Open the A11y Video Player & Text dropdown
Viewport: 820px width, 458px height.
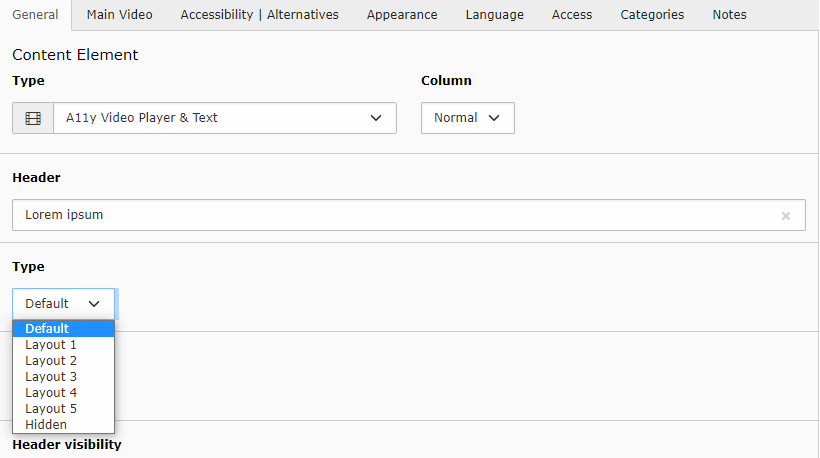pyautogui.click(x=225, y=118)
